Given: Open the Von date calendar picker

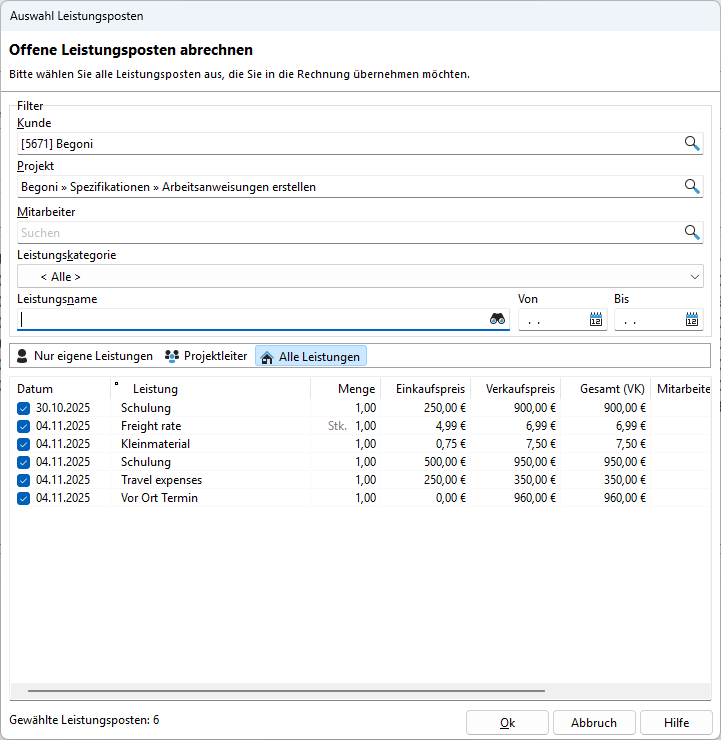Looking at the screenshot, I should [596, 320].
